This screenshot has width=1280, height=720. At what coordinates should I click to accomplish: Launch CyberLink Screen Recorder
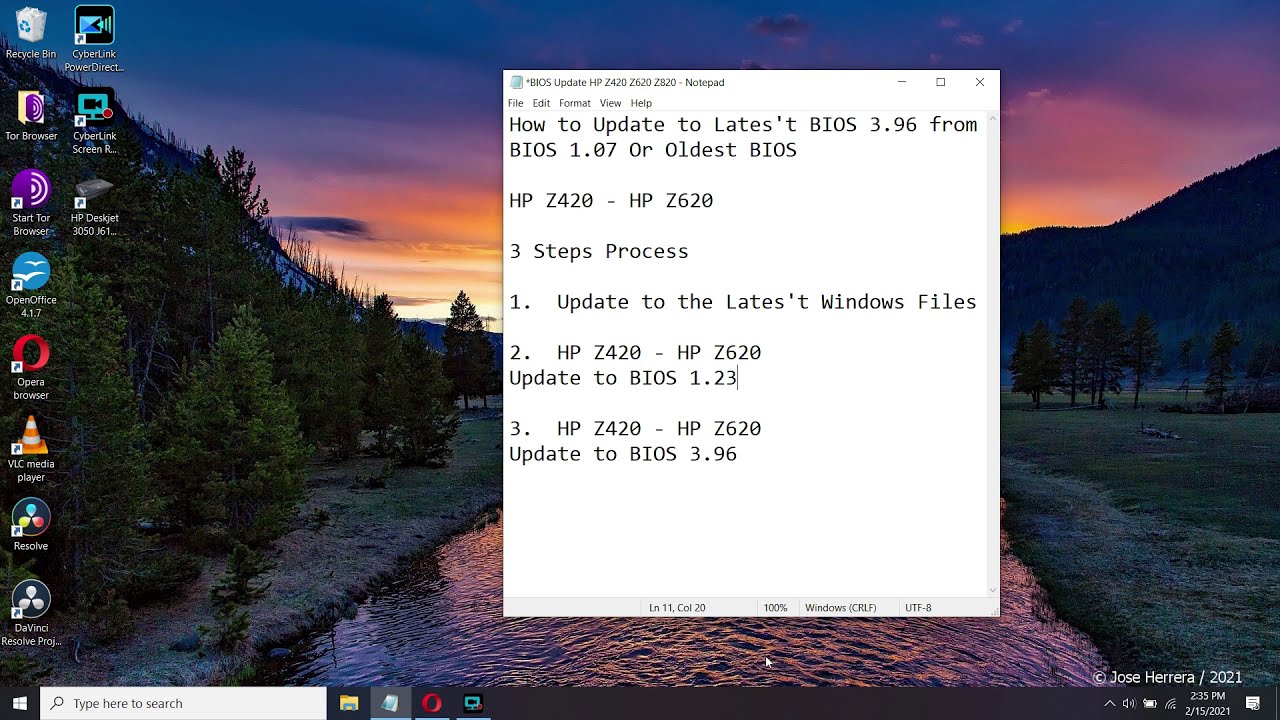(x=93, y=108)
